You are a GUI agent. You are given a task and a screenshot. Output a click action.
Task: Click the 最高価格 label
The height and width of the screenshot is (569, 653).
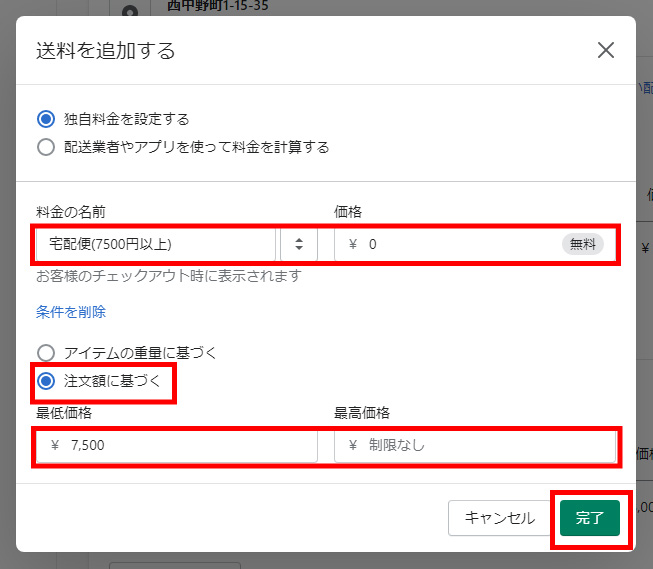362,413
